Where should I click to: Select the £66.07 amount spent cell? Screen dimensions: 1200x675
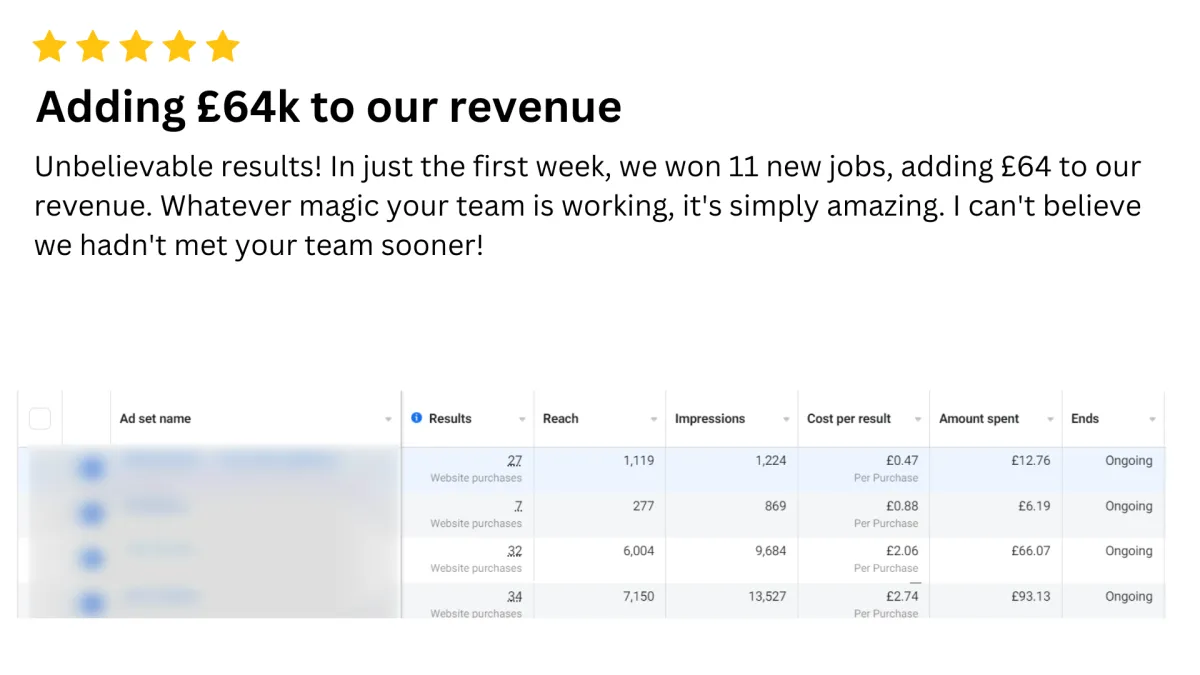tap(996, 560)
